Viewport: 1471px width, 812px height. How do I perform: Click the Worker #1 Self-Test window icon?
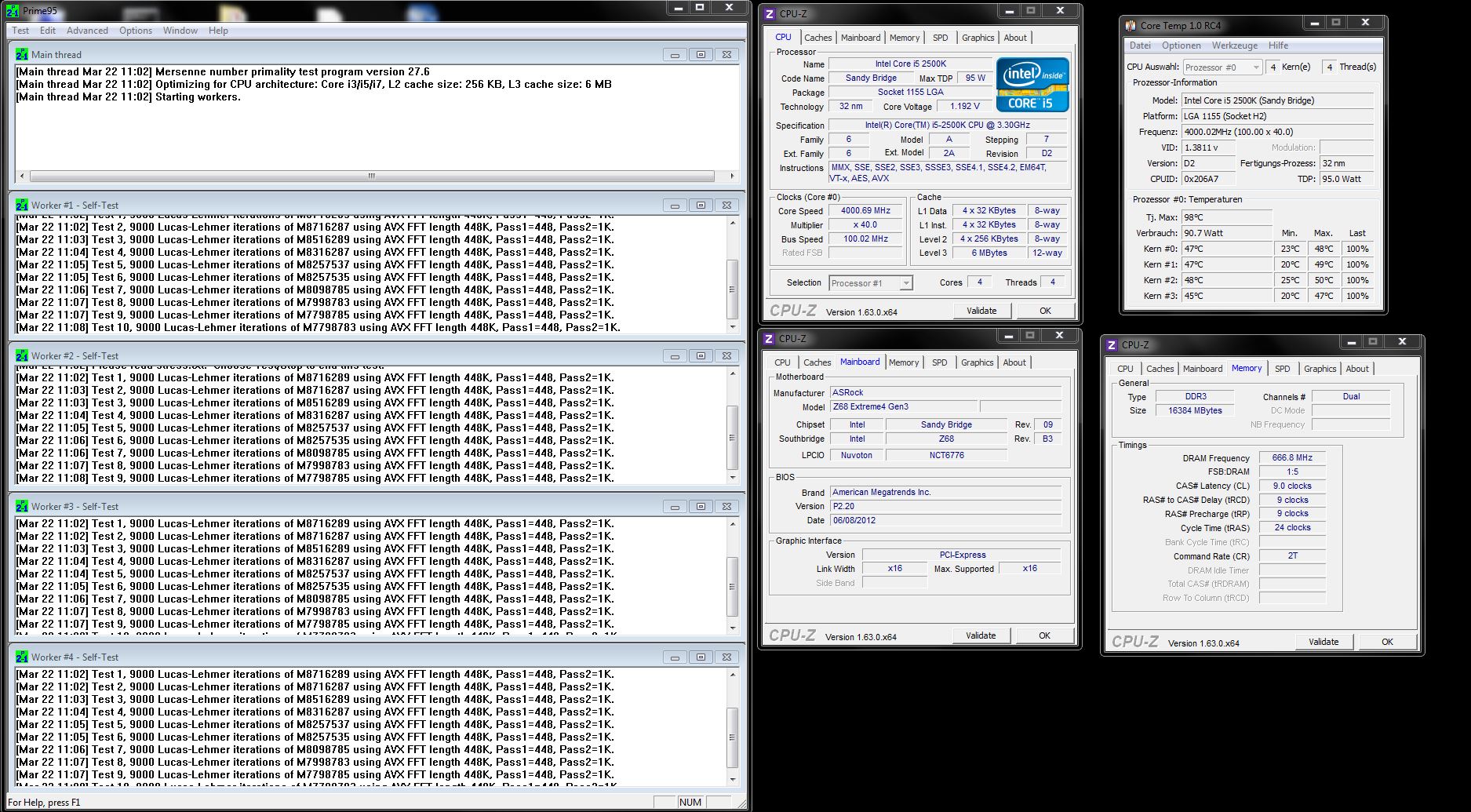click(22, 205)
